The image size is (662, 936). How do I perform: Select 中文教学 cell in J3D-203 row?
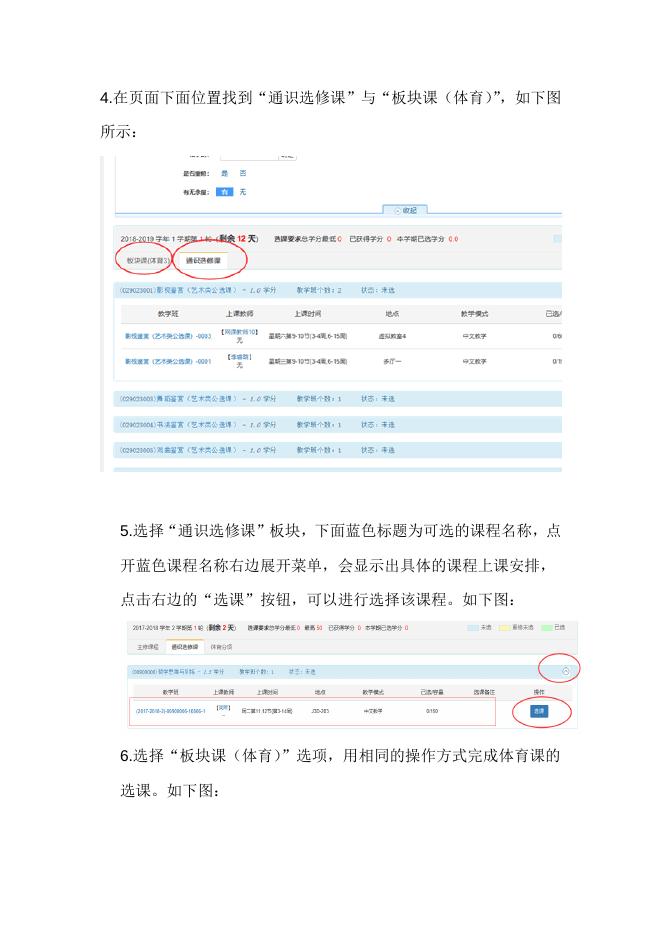373,712
